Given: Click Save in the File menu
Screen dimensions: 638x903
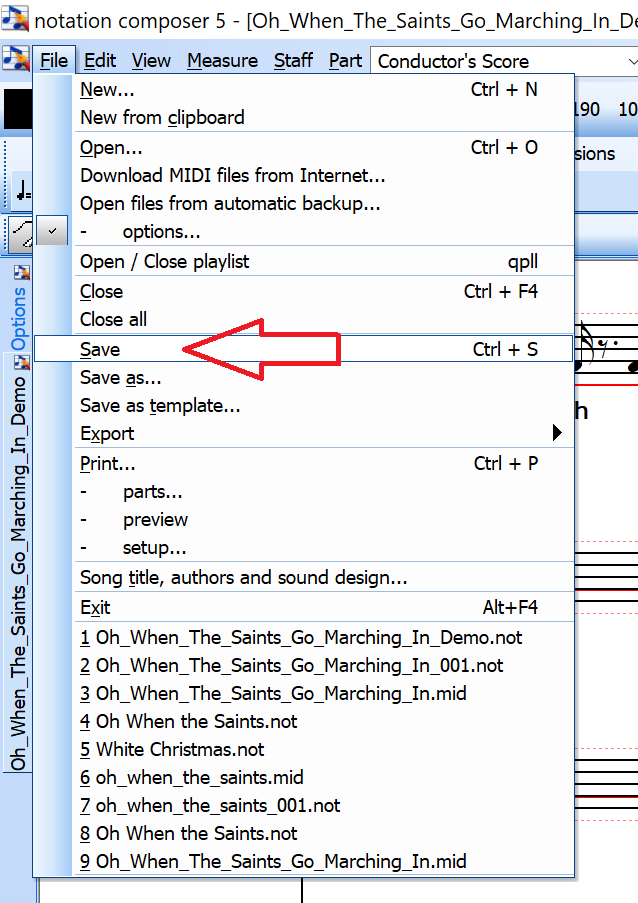Looking at the screenshot, I should pyautogui.click(x=100, y=349).
